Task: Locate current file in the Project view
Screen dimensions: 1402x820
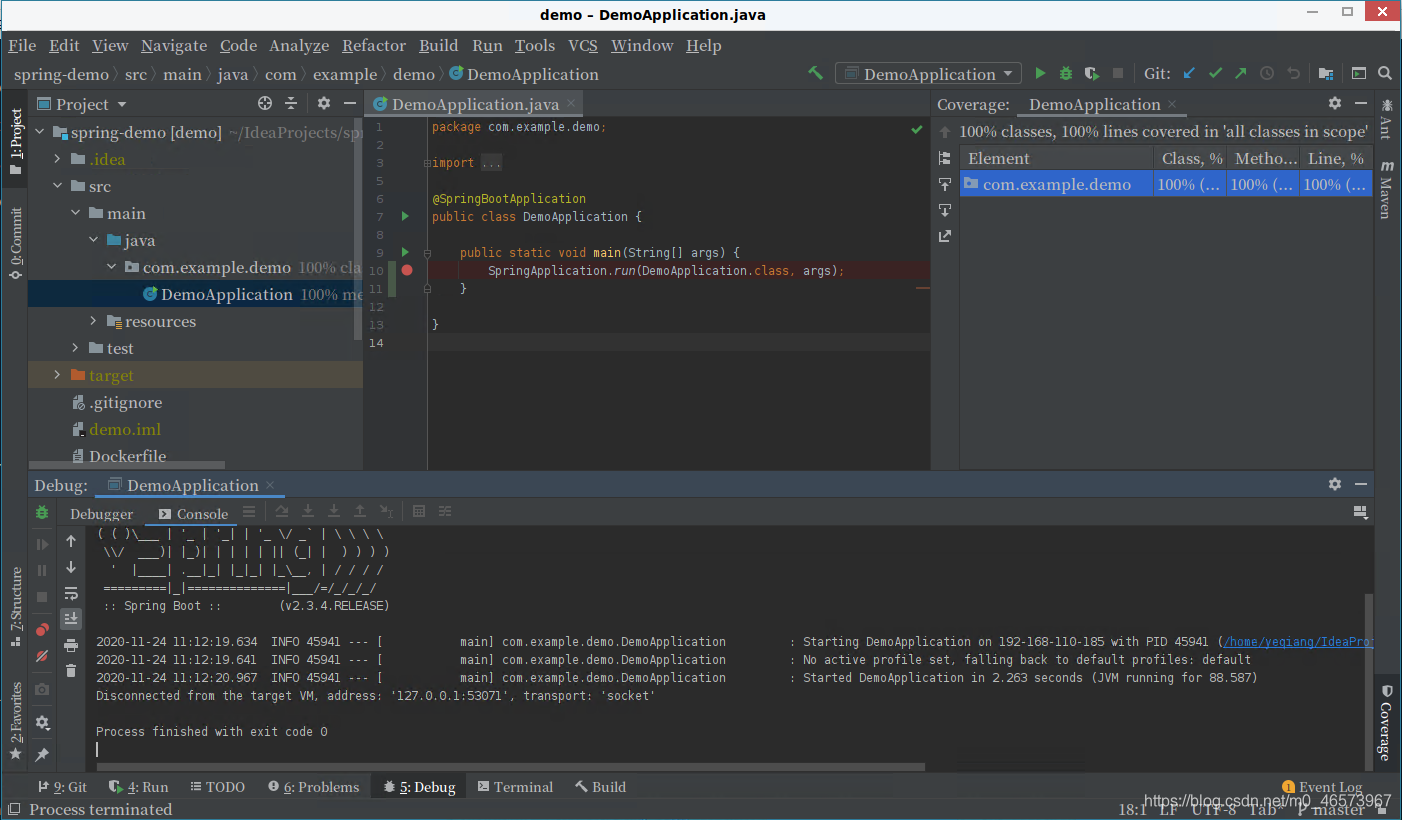Action: 265,103
